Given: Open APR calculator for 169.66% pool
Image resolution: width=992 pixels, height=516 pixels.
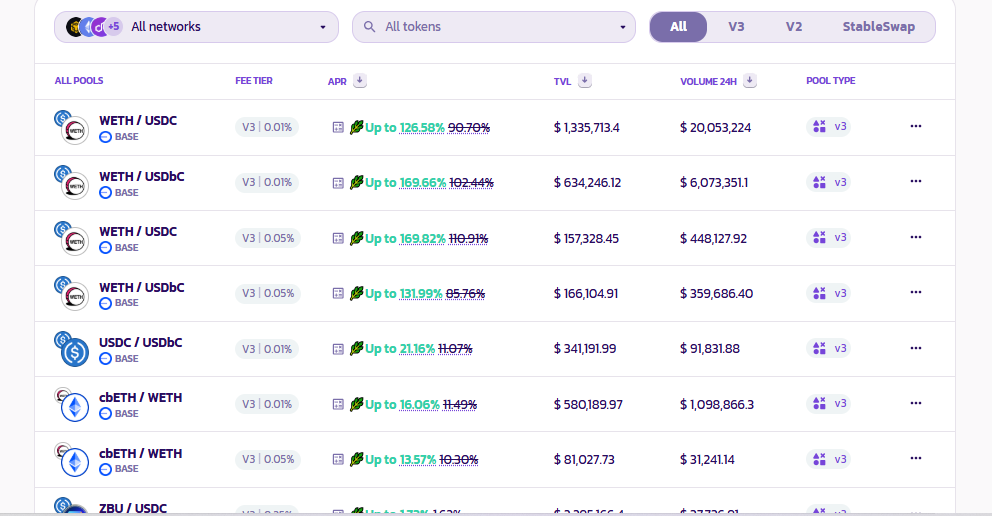Looking at the screenshot, I should coord(338,183).
